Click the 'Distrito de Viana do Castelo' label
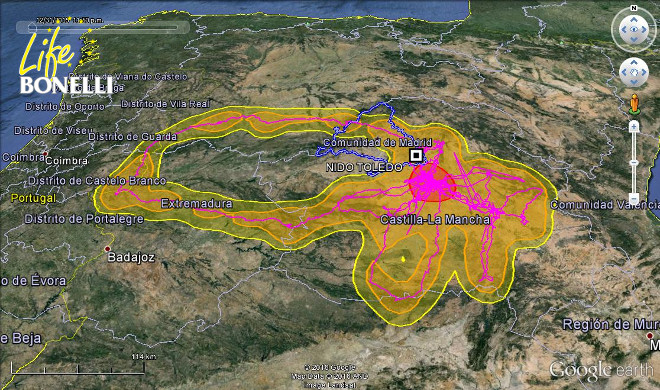 [x=128, y=77]
